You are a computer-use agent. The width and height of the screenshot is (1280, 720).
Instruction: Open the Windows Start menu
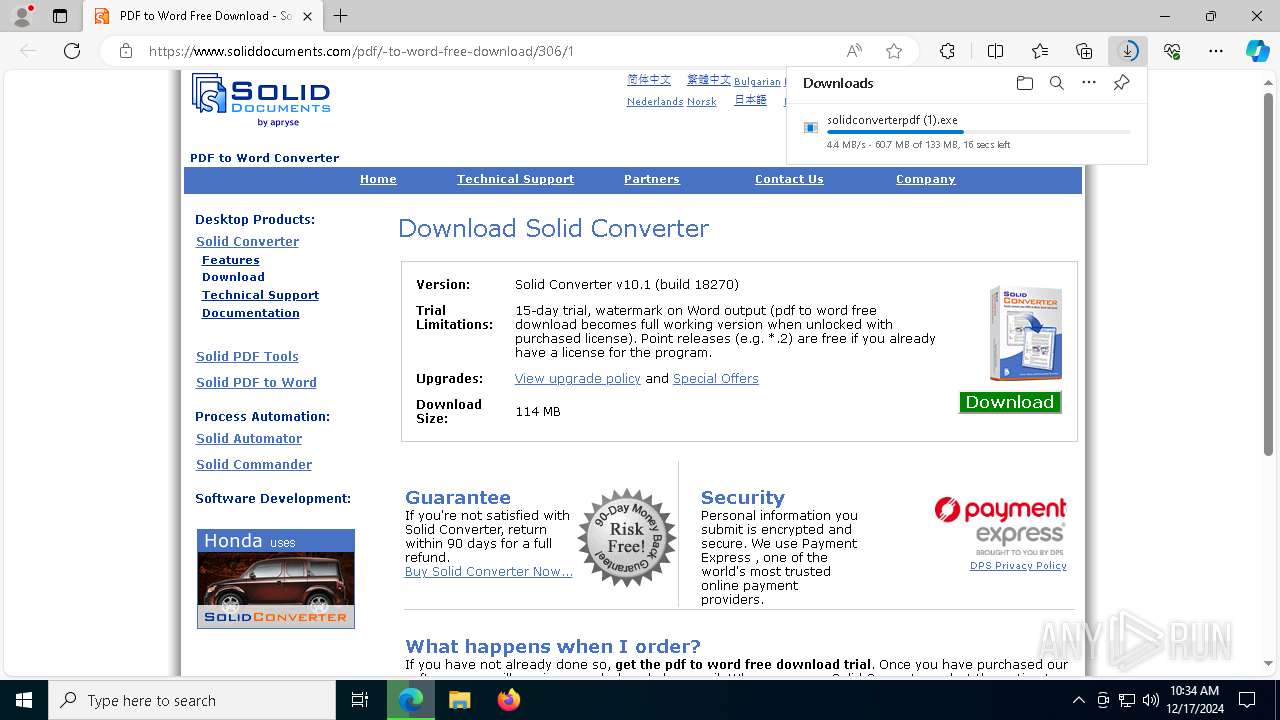(24, 700)
